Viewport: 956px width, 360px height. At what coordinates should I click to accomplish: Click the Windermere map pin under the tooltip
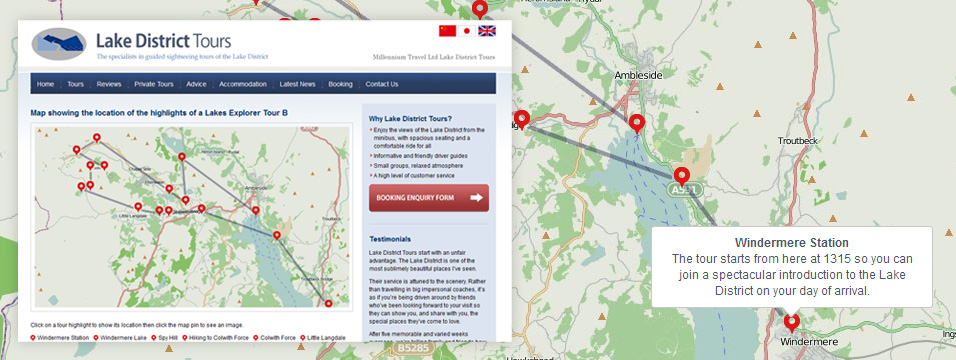[x=791, y=322]
